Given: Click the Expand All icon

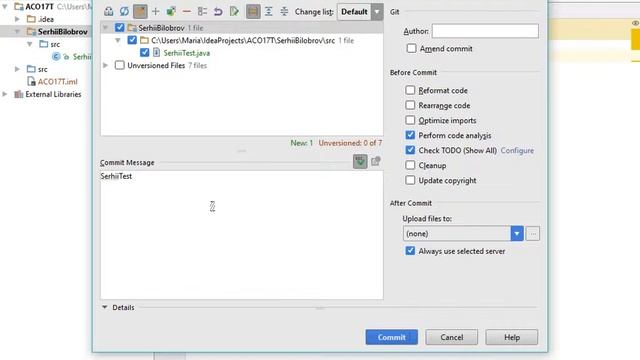Looking at the screenshot, I should (x=269, y=11).
